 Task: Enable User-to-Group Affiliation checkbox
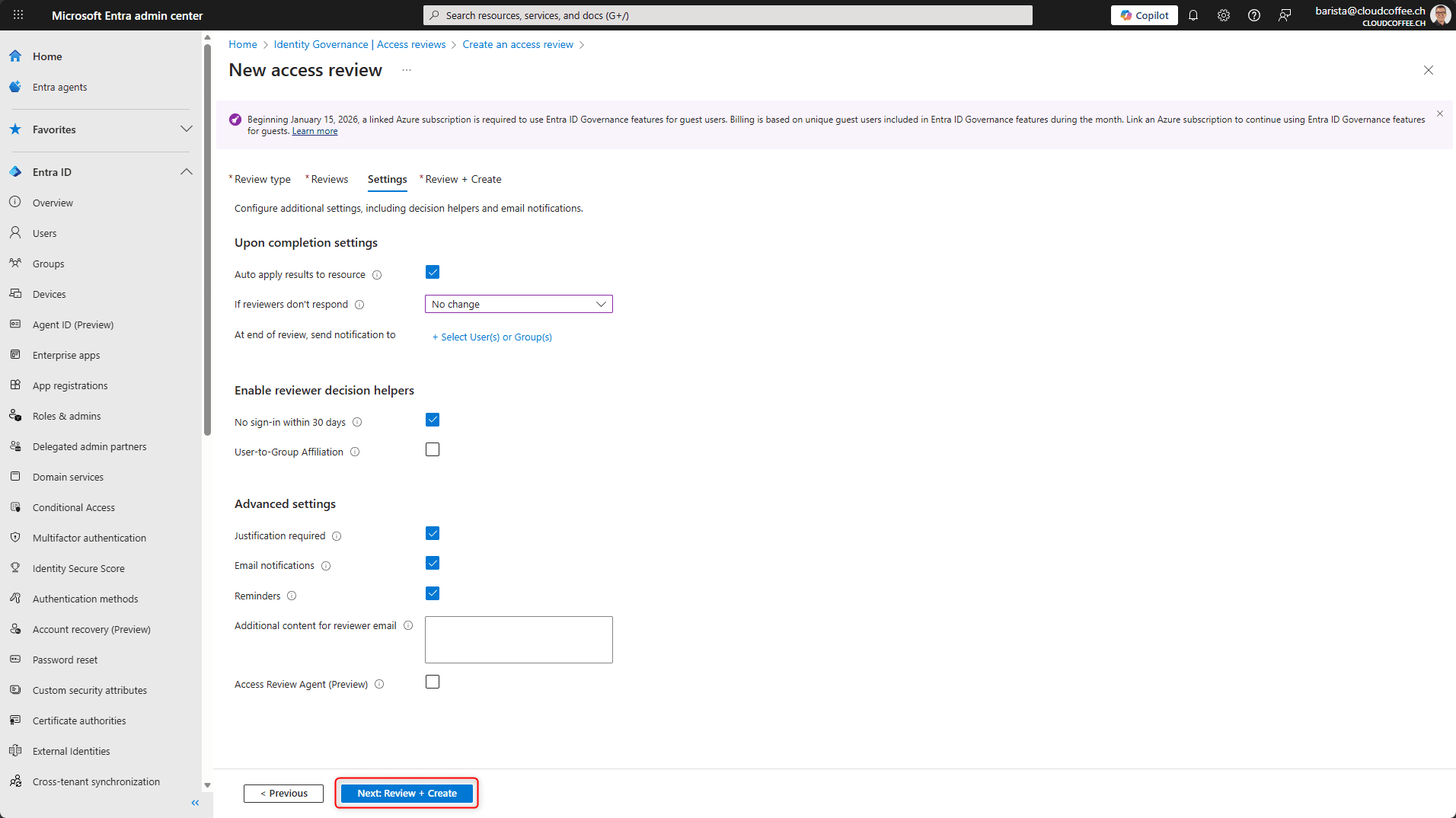tap(433, 450)
